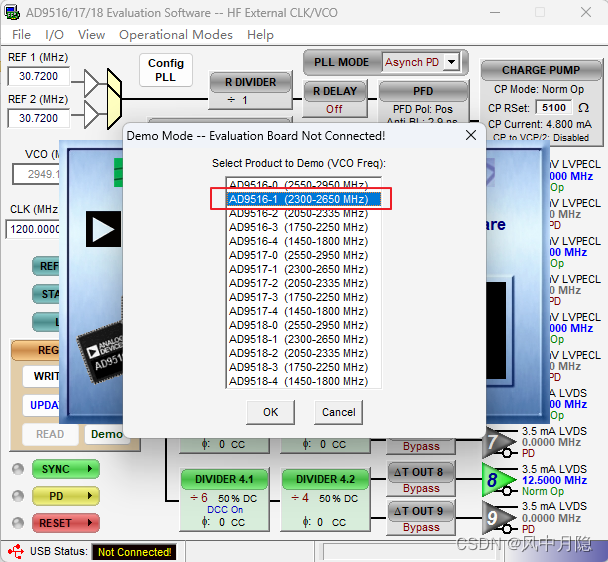Click Cancel in the Demo Mode dialog
Viewport: 608px width, 562px height.
(339, 412)
